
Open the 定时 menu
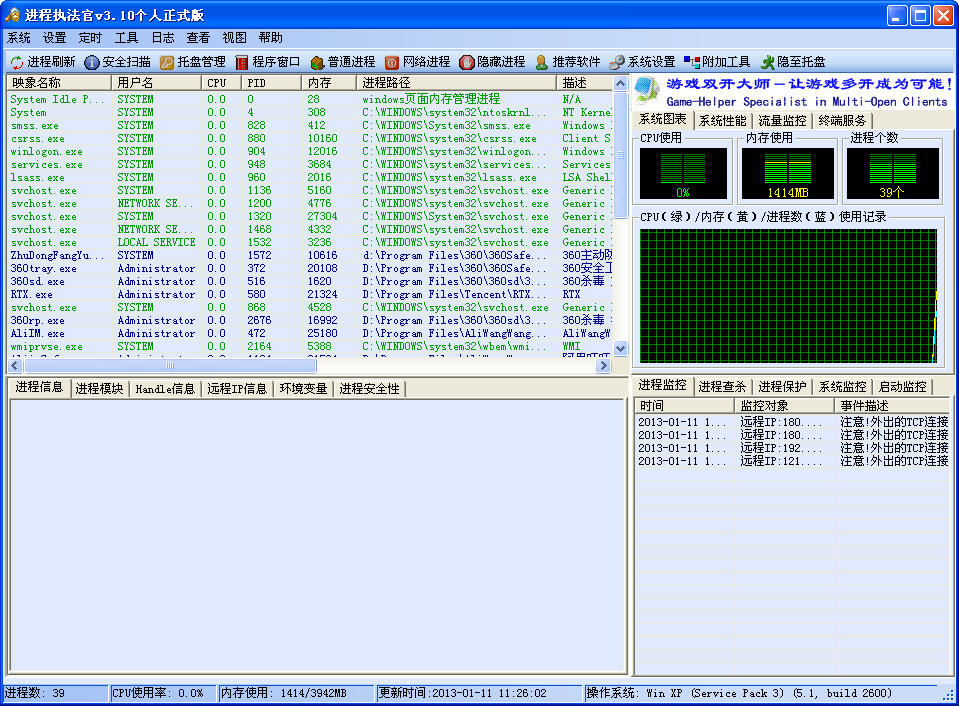click(x=90, y=38)
